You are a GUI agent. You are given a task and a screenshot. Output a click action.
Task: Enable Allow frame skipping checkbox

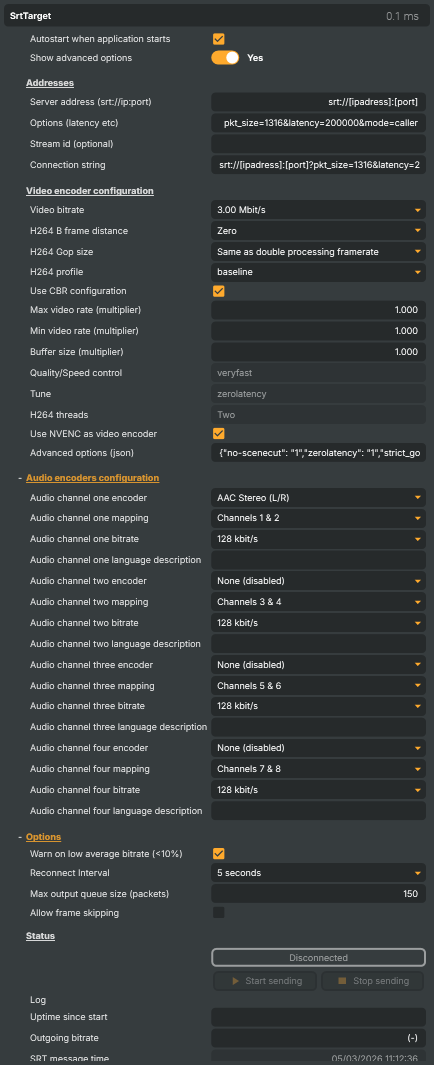click(219, 912)
